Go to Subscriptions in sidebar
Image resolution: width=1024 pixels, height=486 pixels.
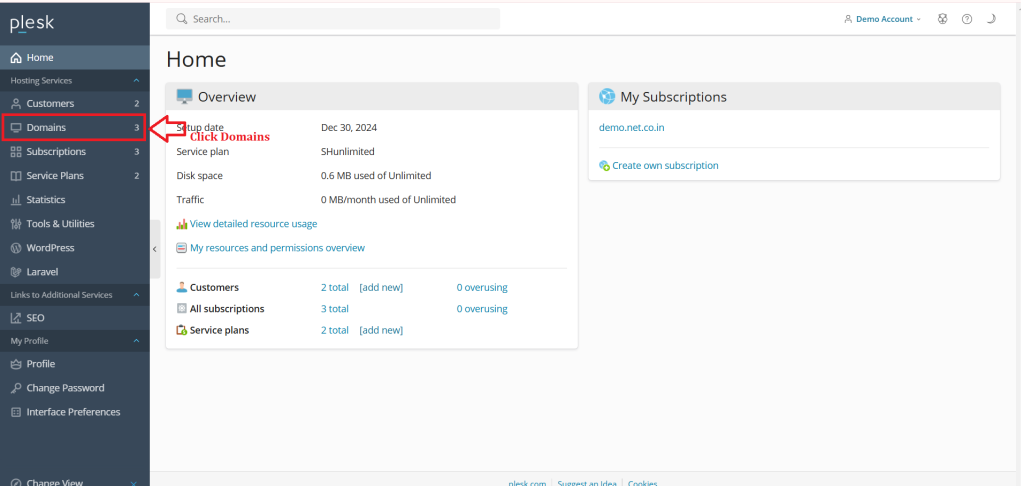click(74, 152)
